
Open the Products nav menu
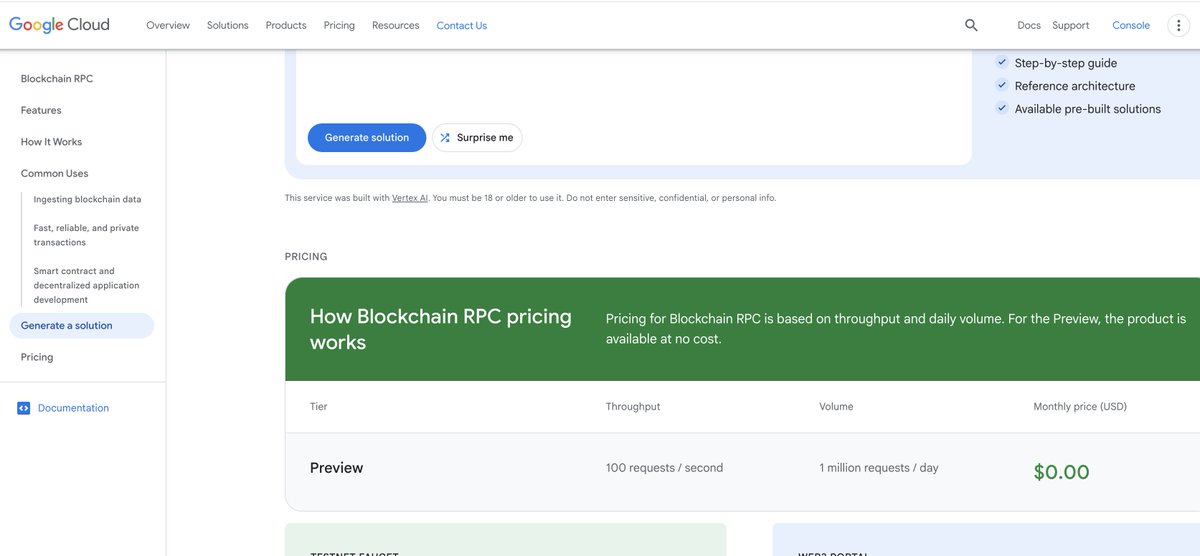286,25
